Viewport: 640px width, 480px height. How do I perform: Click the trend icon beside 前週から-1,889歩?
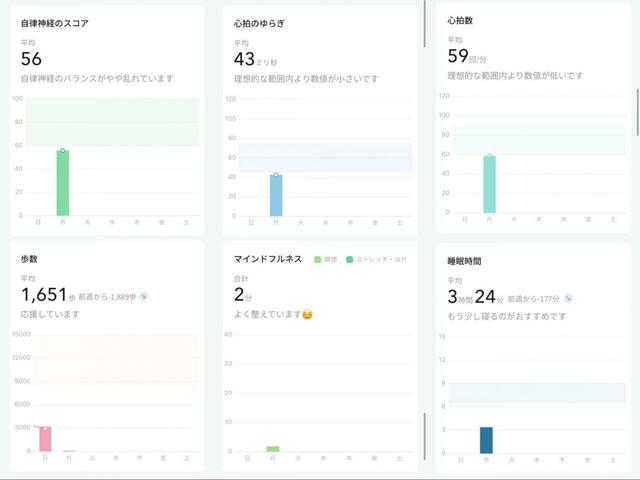(143, 296)
